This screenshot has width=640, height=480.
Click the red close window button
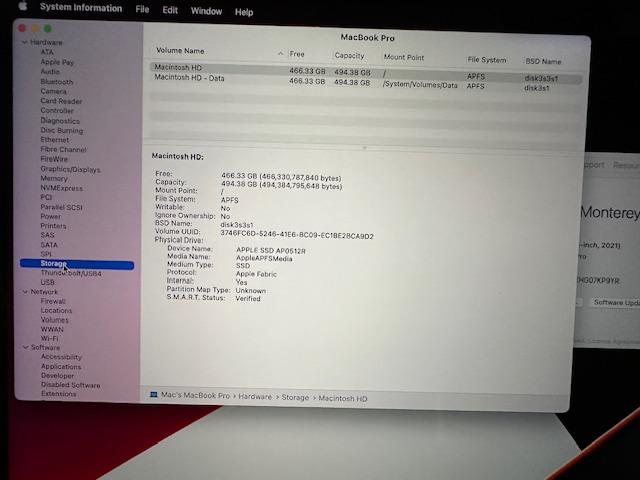[x=20, y=30]
